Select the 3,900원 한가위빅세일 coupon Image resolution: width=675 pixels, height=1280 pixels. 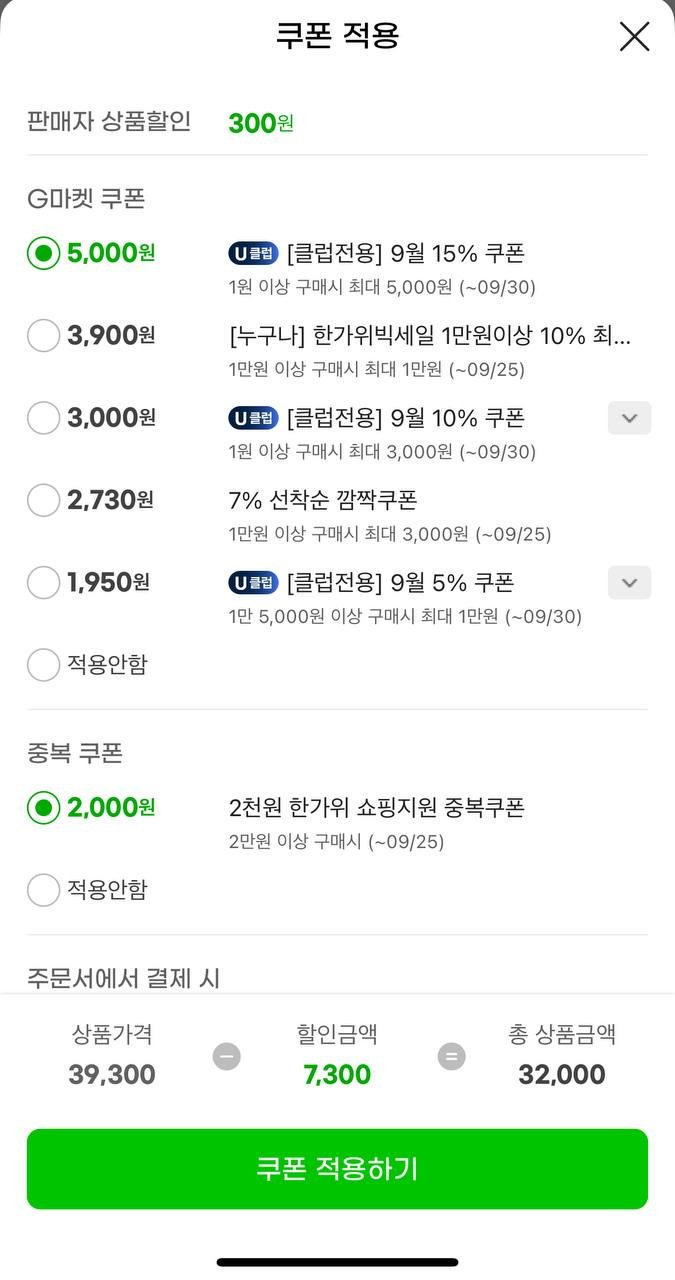tap(43, 335)
